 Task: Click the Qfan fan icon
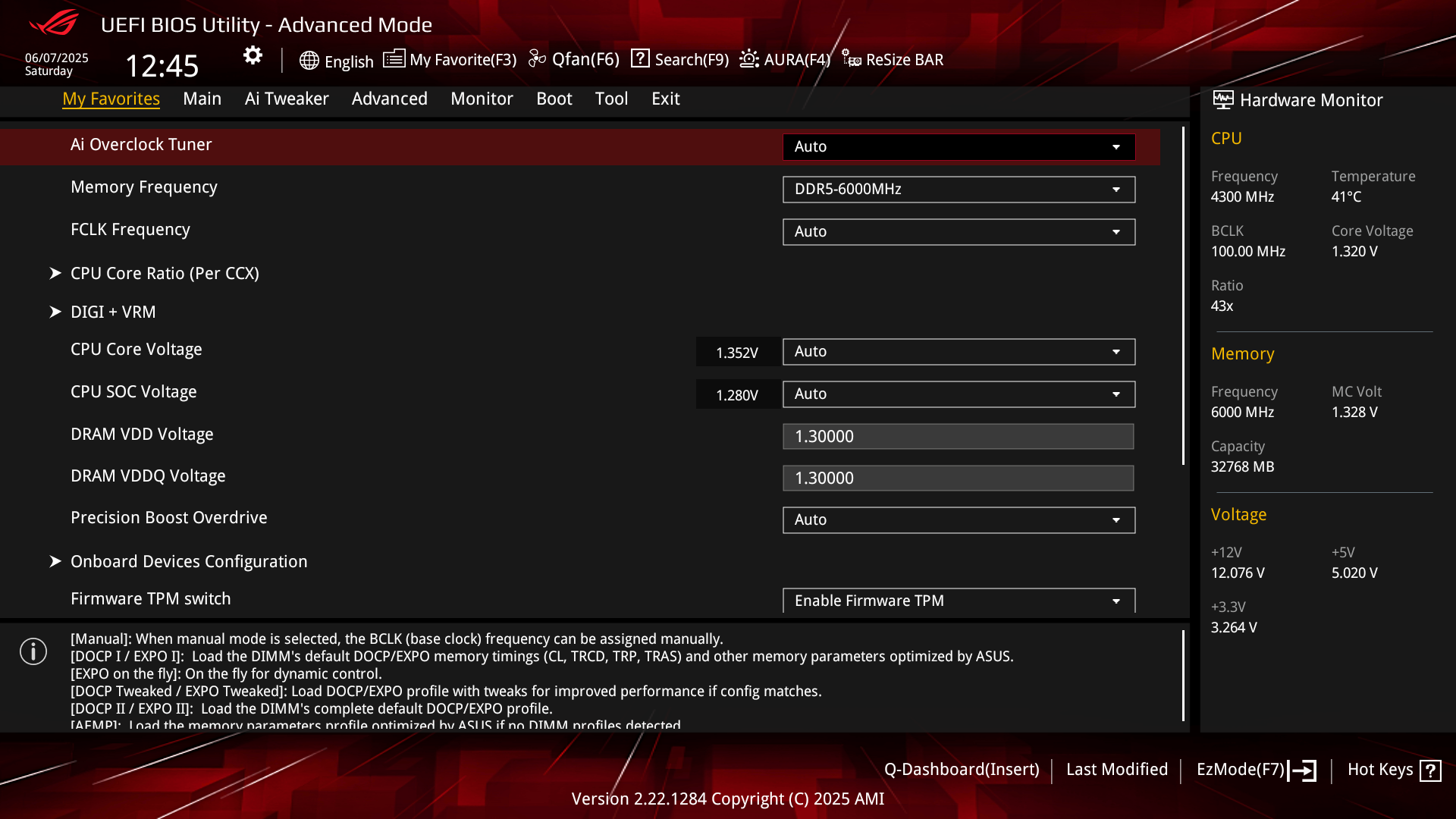[x=537, y=58]
